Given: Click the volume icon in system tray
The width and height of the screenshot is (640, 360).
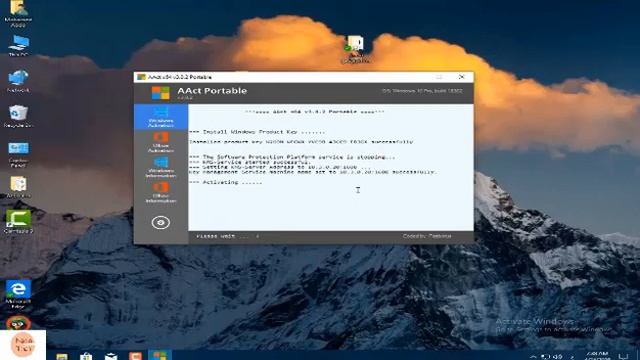Looking at the screenshot, I should 559,357.
